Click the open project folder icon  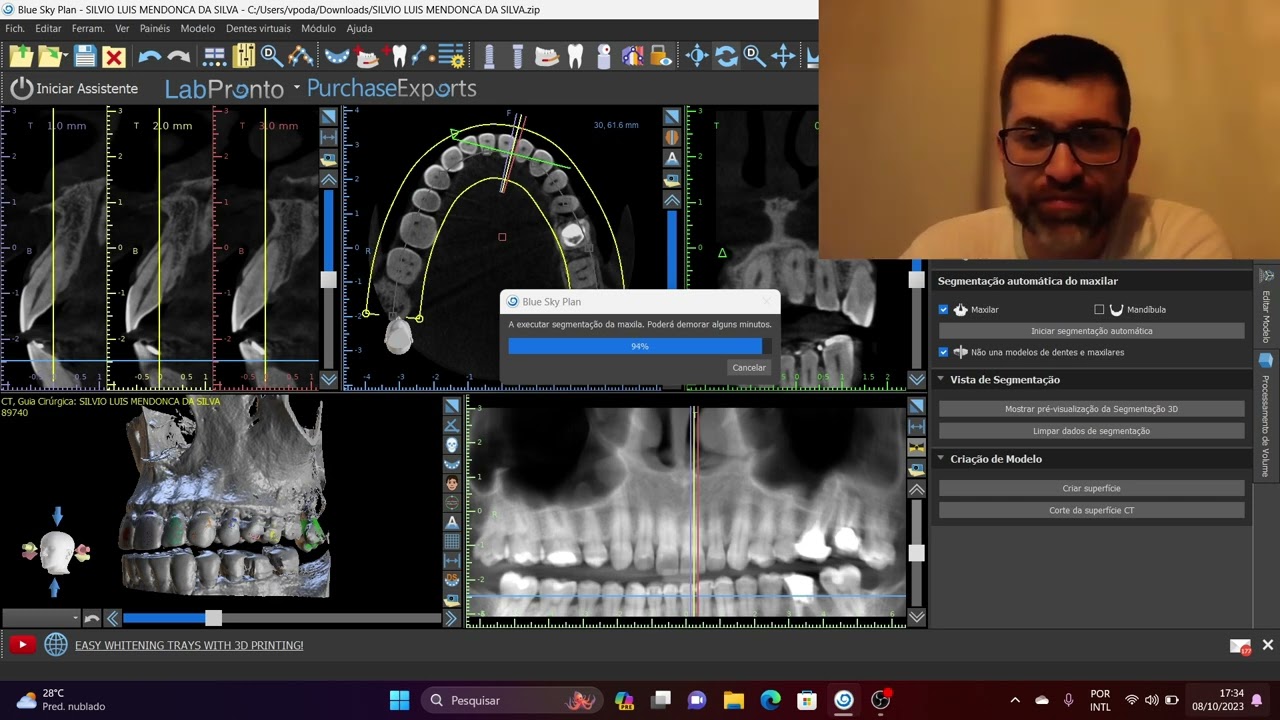click(x=51, y=56)
